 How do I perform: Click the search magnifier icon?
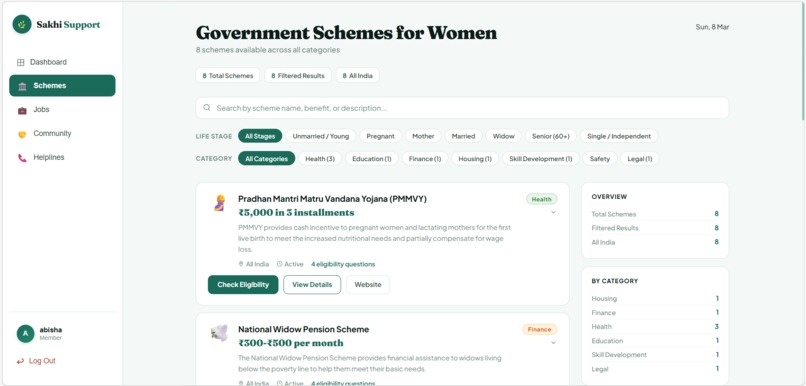[x=207, y=107]
